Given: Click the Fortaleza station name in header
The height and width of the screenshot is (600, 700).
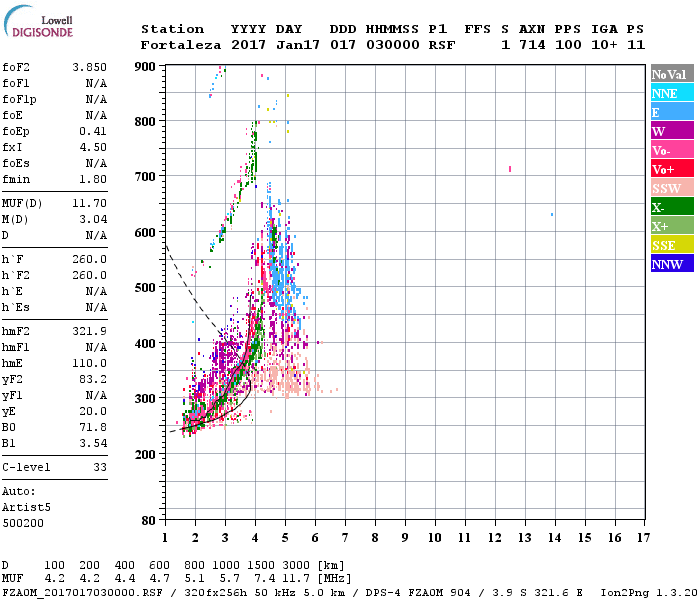Looking at the screenshot, I should pos(181,45).
